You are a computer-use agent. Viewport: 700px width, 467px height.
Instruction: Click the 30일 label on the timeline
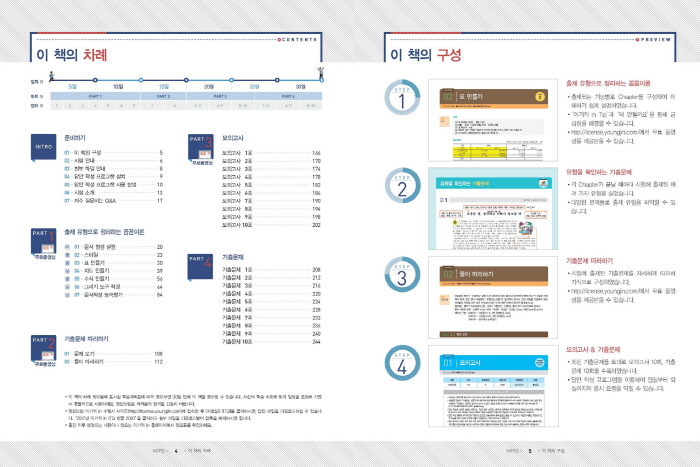click(300, 87)
